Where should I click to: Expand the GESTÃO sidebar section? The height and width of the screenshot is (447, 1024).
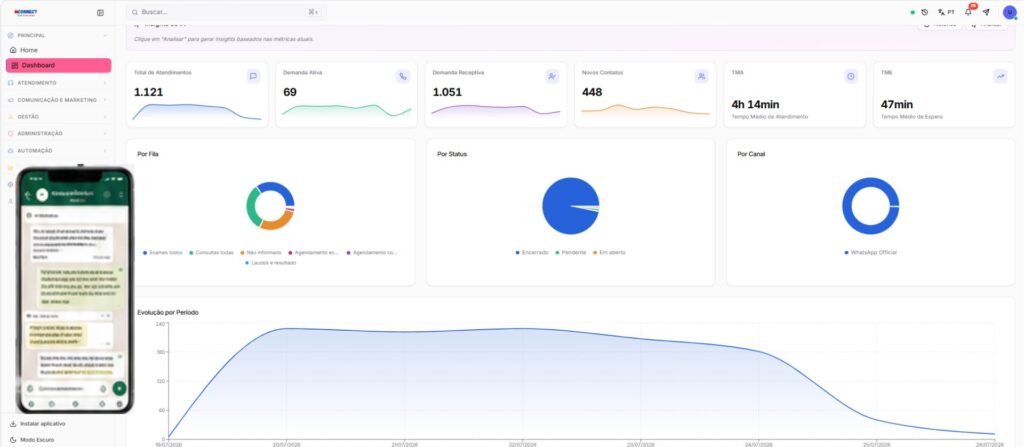click(57, 116)
